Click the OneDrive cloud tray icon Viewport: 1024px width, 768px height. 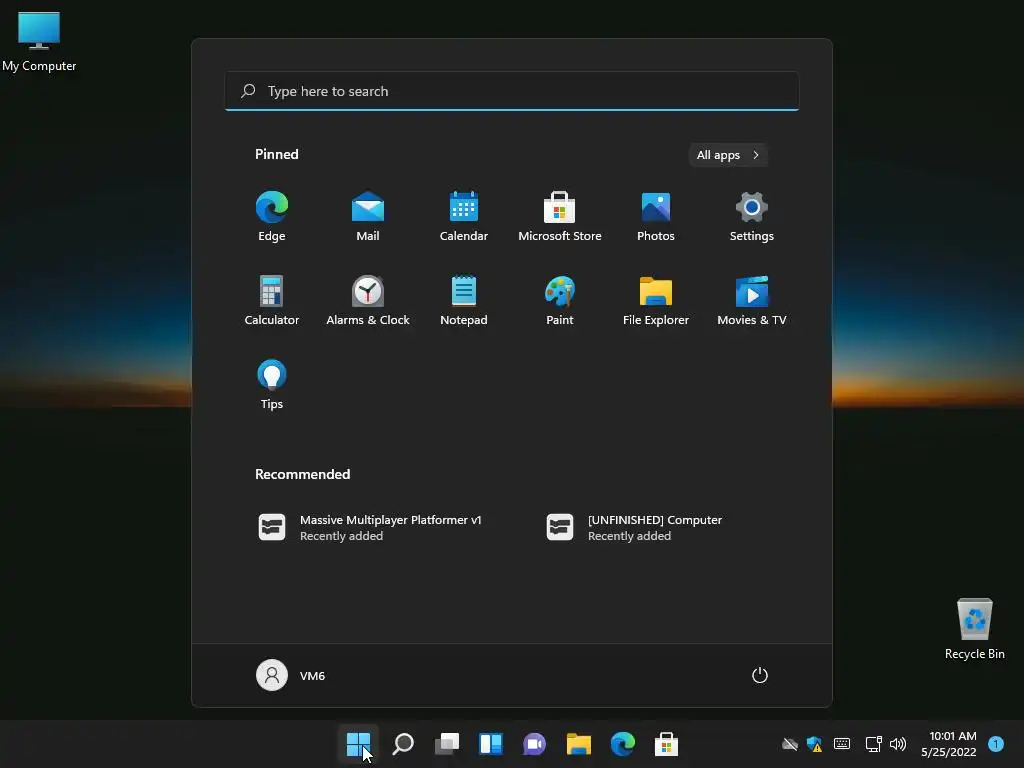[x=790, y=744]
